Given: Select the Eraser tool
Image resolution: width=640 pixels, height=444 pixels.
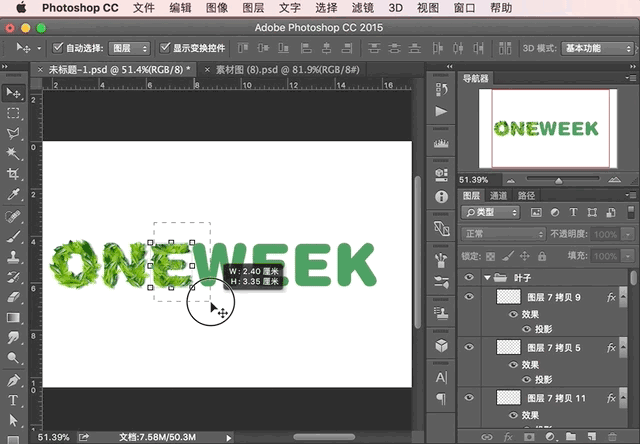Looking at the screenshot, I should pos(13,297).
